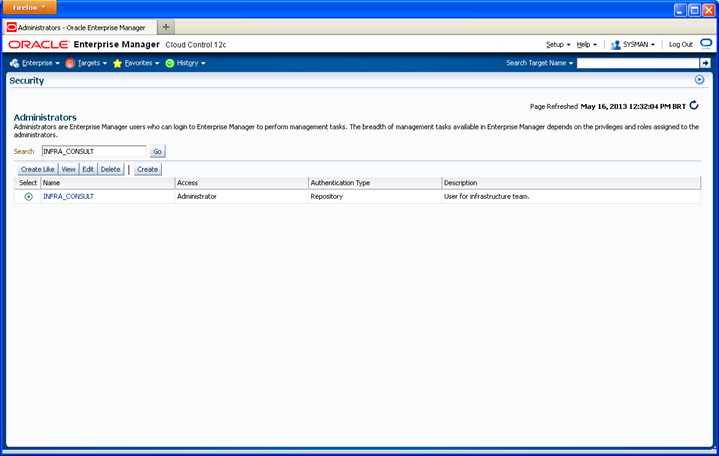The image size is (719, 456).
Task: Click the Enterprise globe icon
Action: 14,63
